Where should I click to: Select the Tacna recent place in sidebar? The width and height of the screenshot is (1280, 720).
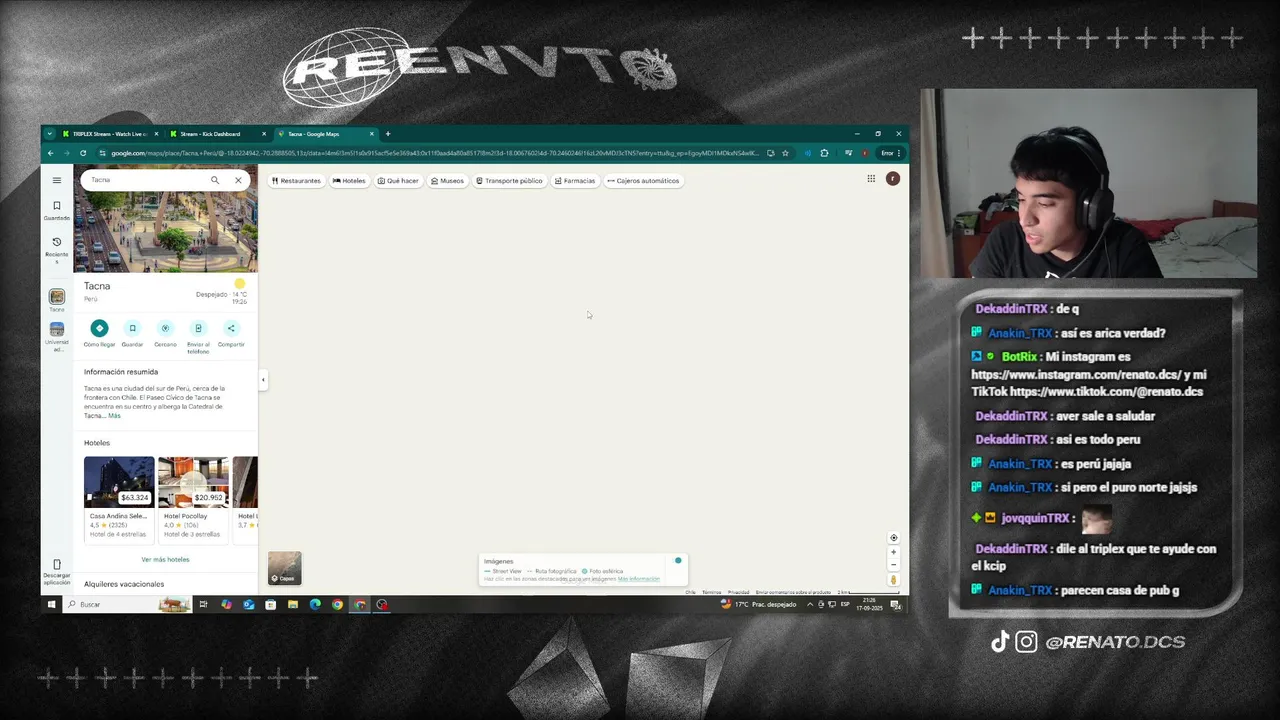pos(57,299)
